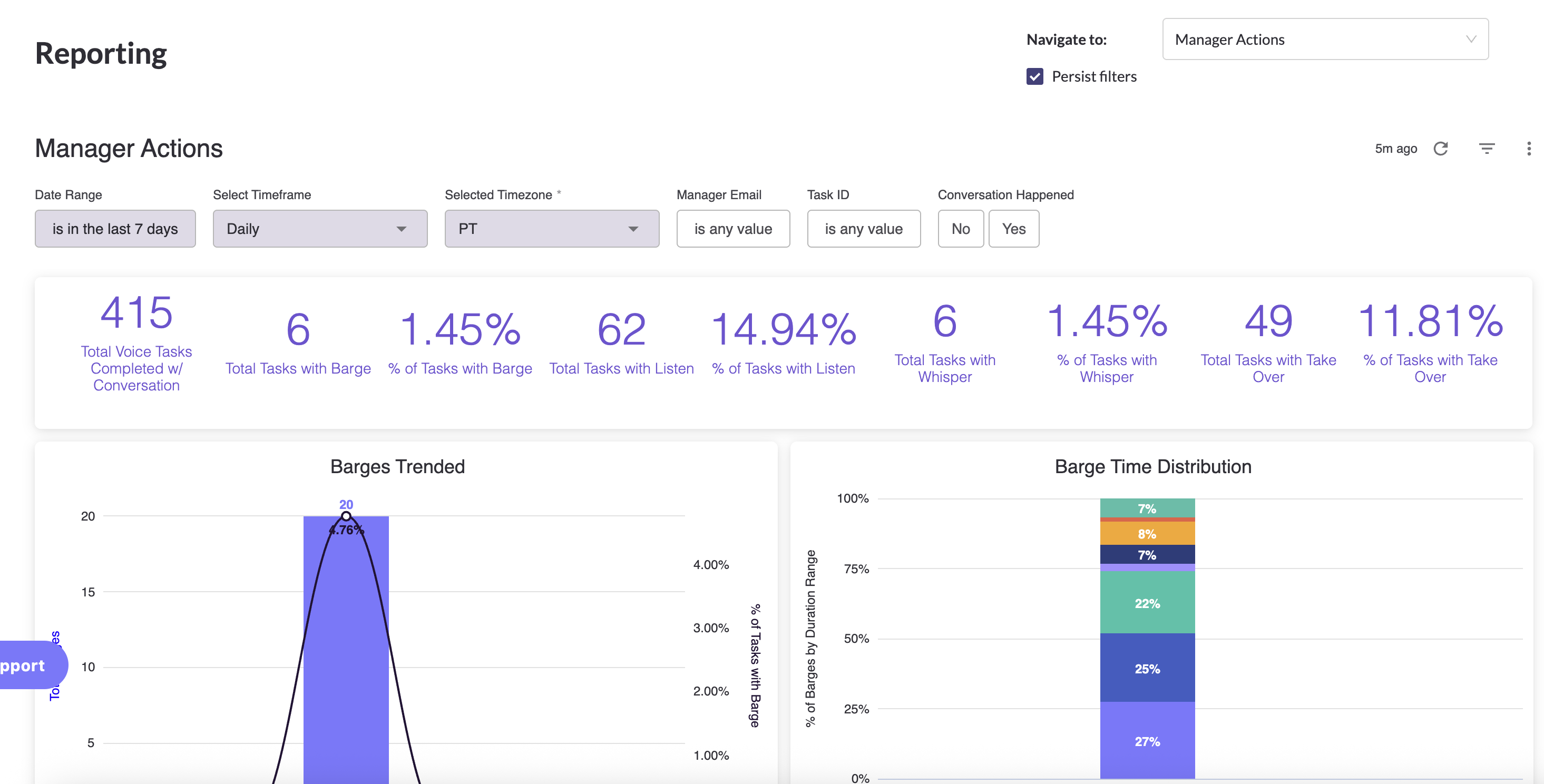
Task: Select No for Conversation Happened
Action: (x=960, y=229)
